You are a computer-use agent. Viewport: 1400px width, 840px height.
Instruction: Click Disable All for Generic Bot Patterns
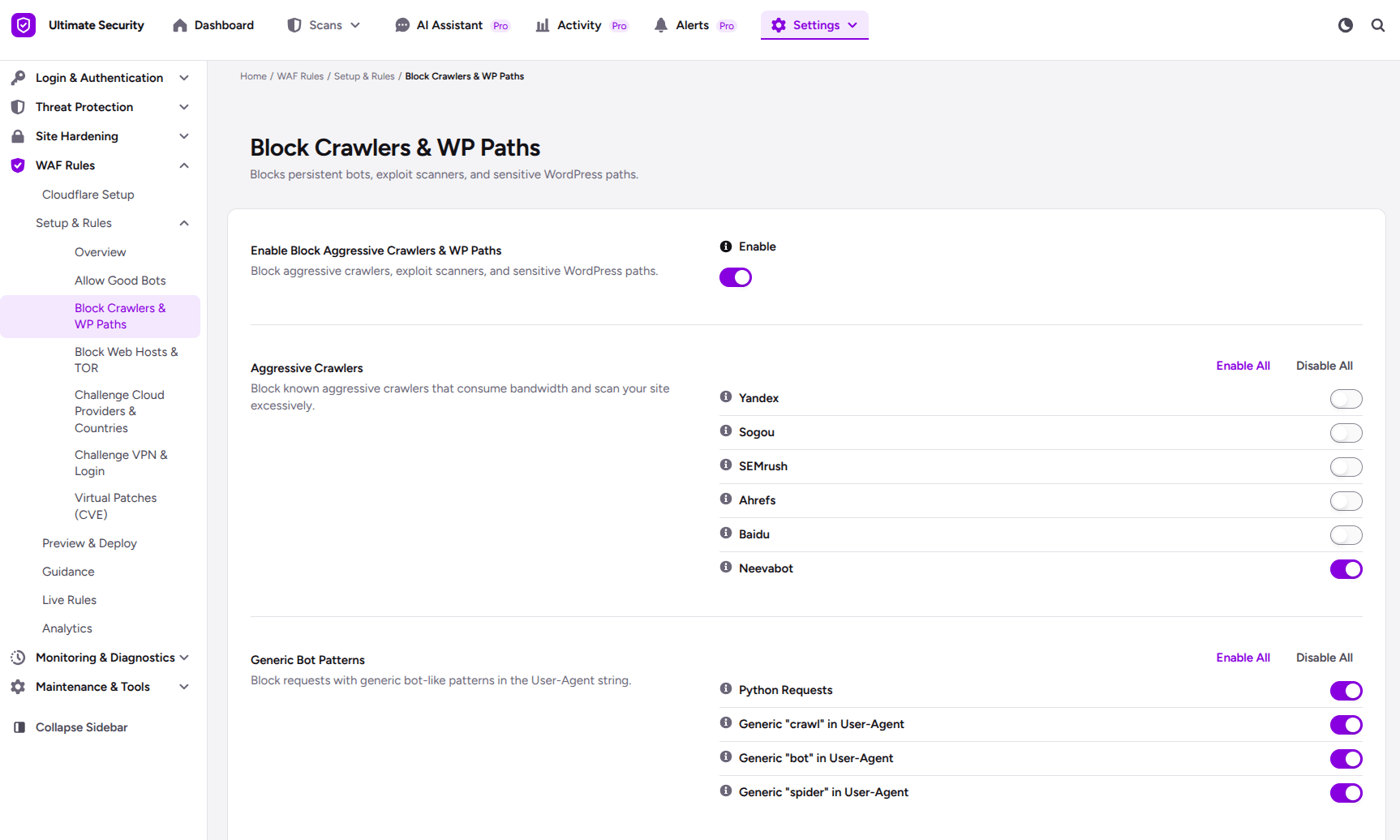click(x=1325, y=658)
